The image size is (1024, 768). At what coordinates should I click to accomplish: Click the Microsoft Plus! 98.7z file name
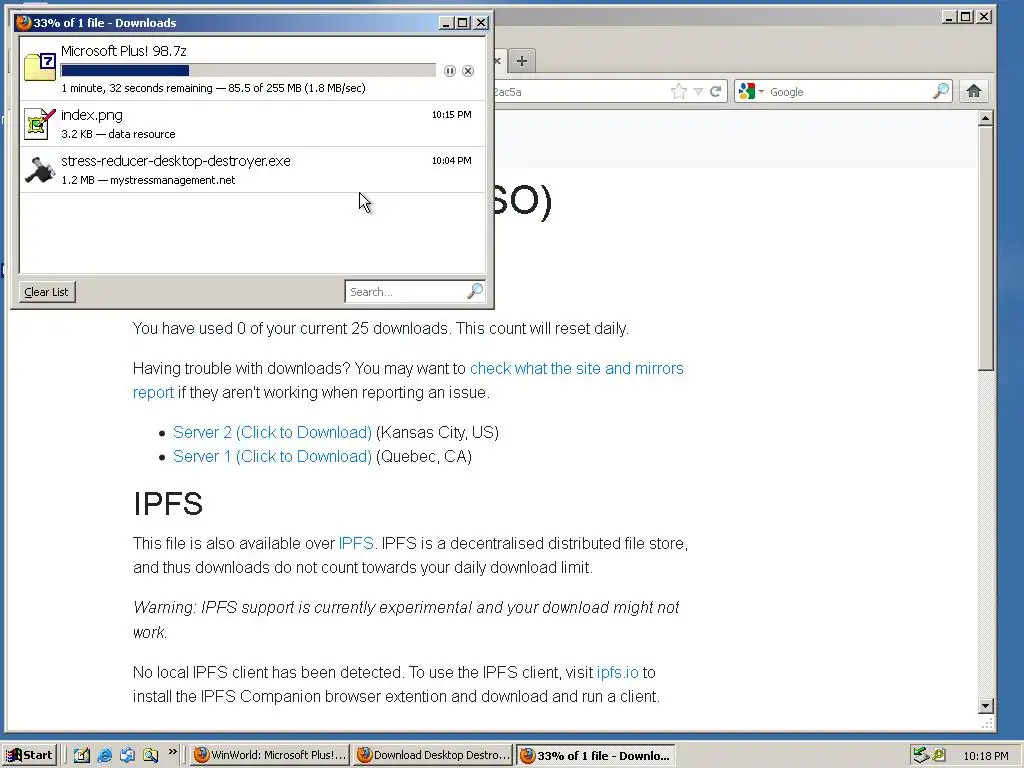tap(123, 51)
